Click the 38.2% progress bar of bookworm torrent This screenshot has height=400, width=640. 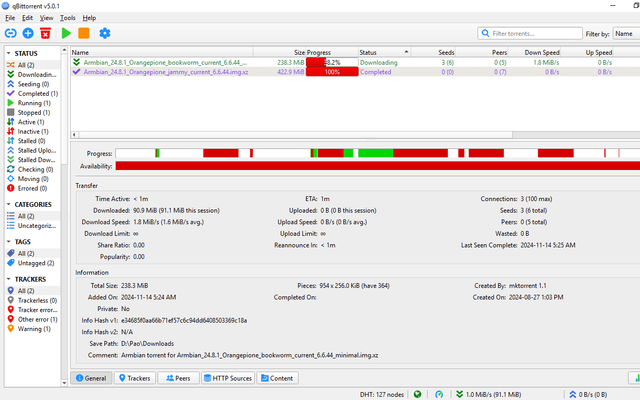[x=332, y=62]
